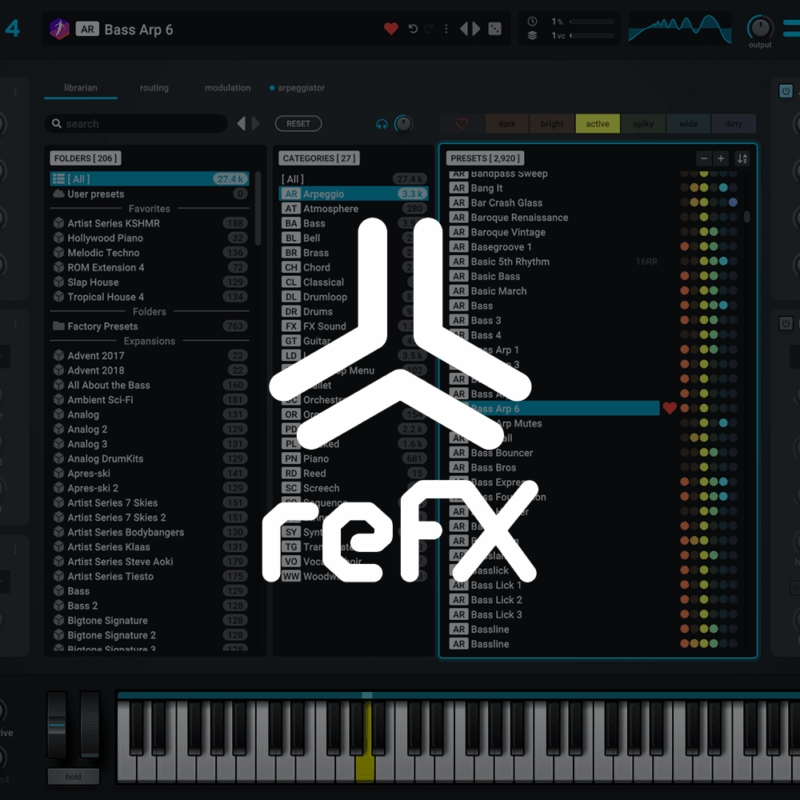This screenshot has width=800, height=800.
Task: Toggle the bright tag filter
Action: click(x=552, y=123)
